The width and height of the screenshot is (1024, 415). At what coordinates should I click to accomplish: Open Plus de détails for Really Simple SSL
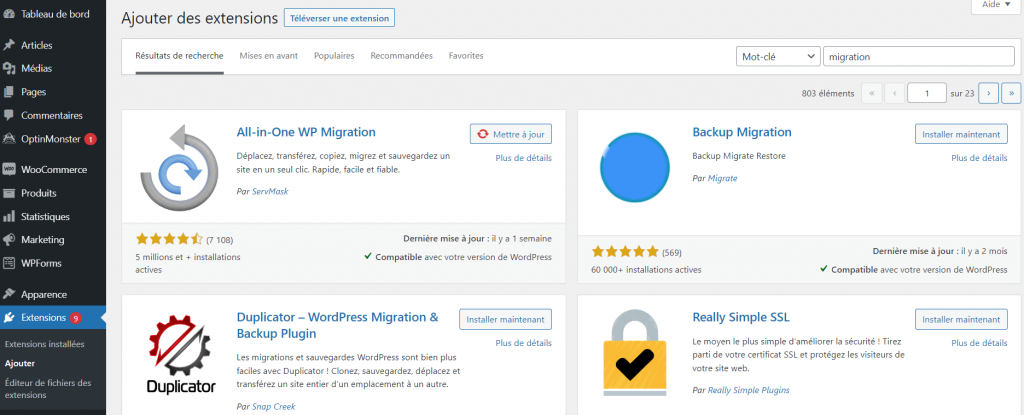point(979,342)
